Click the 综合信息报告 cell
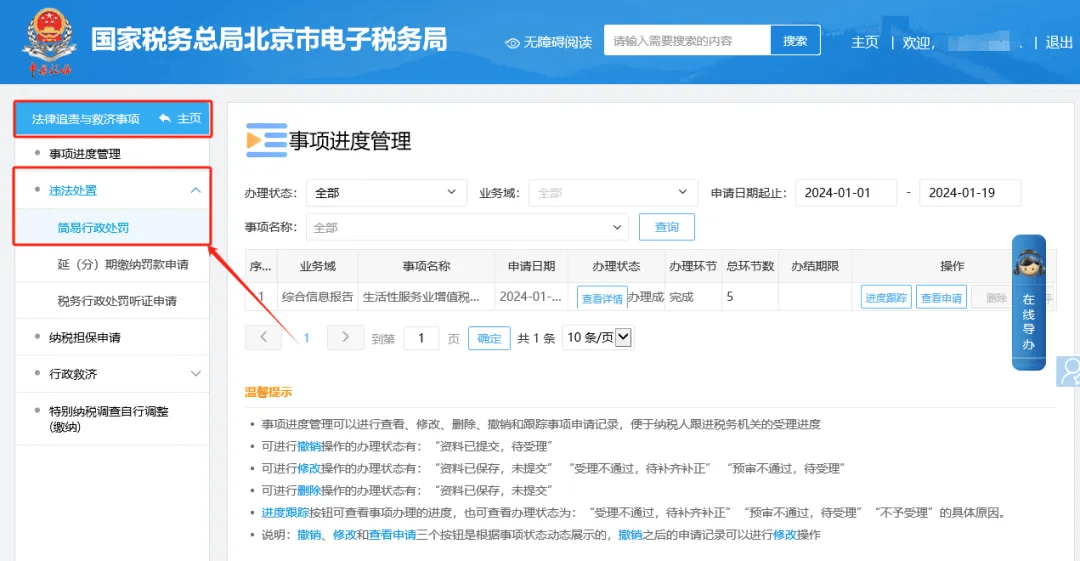 click(318, 297)
